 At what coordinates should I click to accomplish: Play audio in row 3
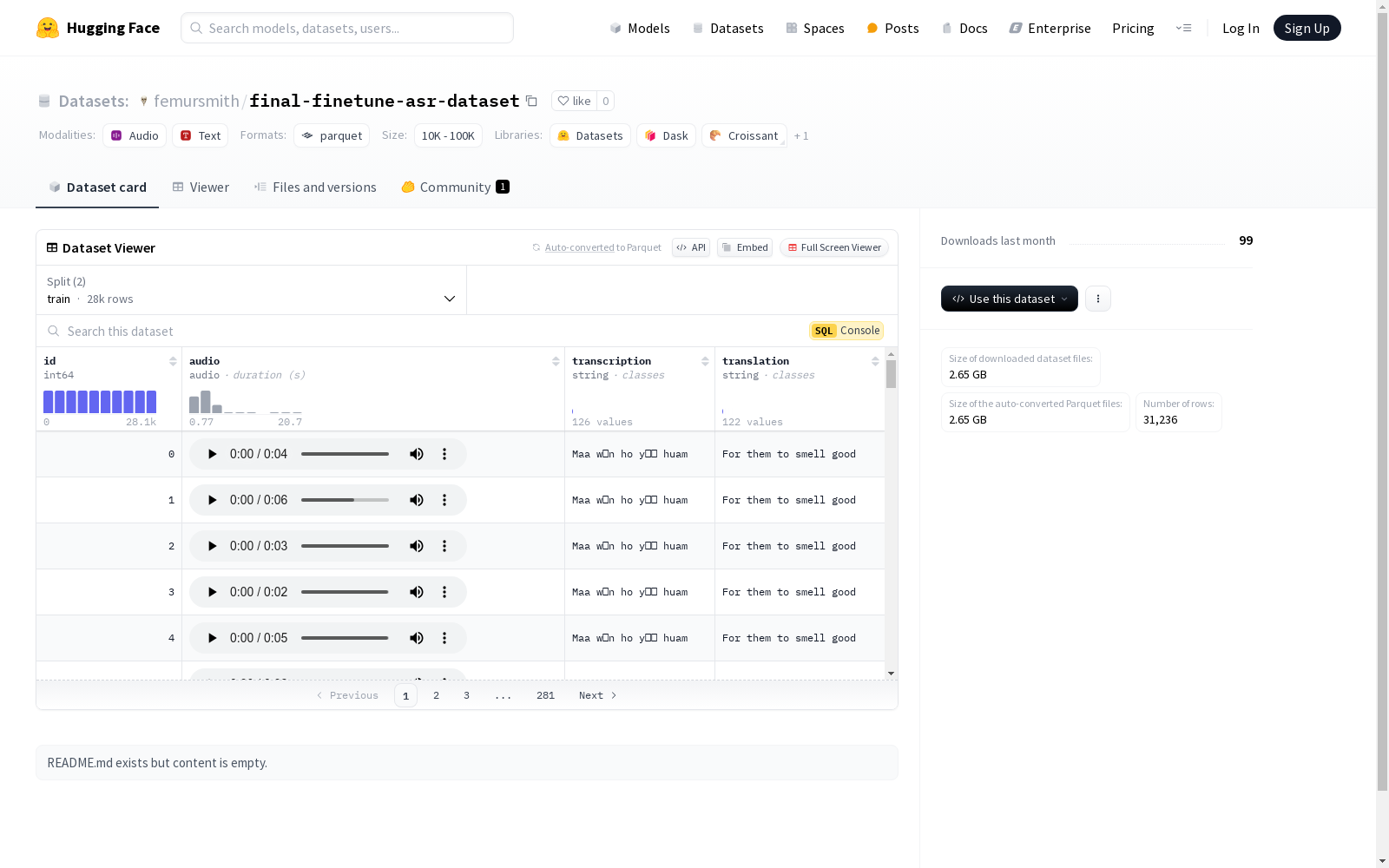[x=212, y=592]
